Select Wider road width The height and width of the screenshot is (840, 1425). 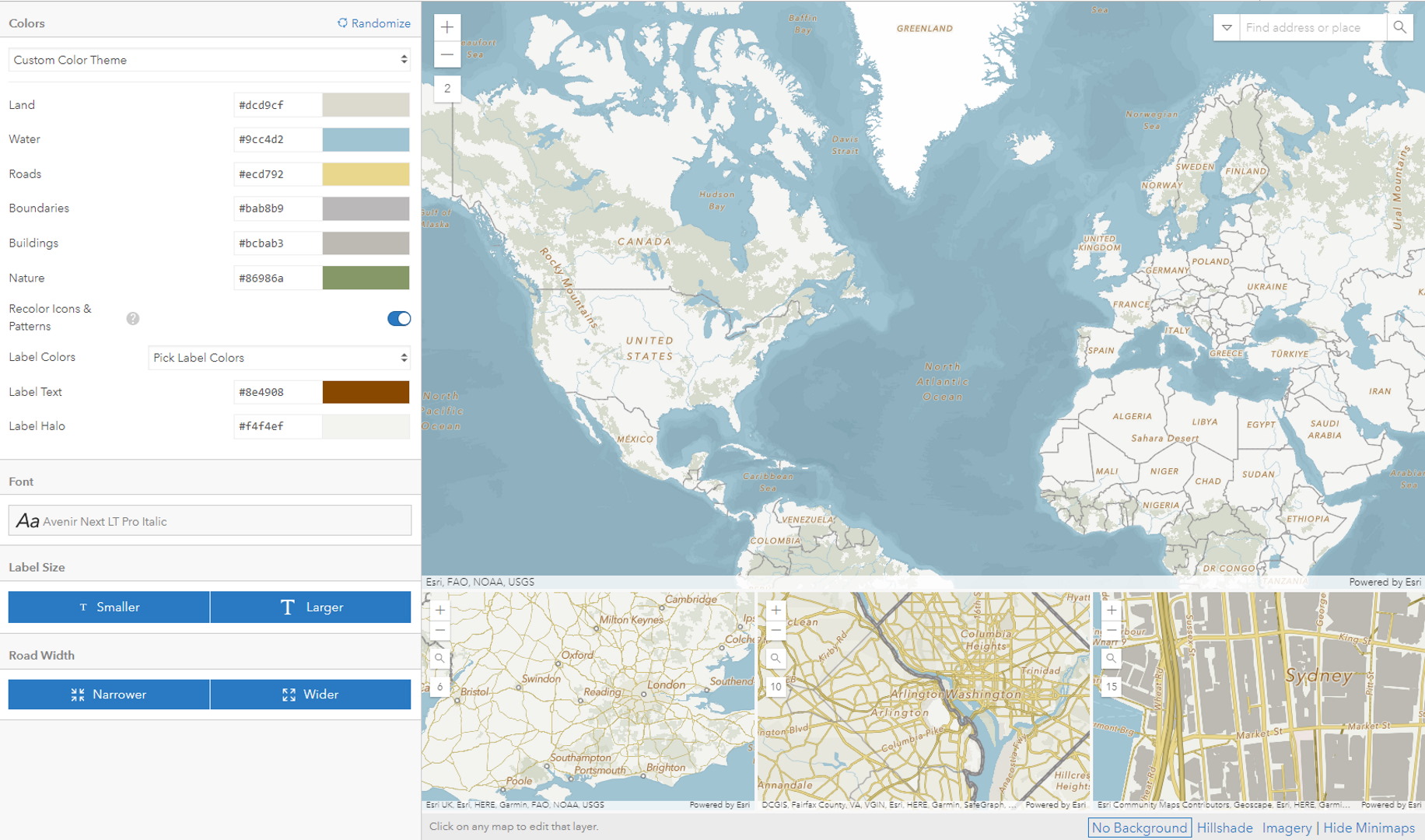[x=310, y=694]
